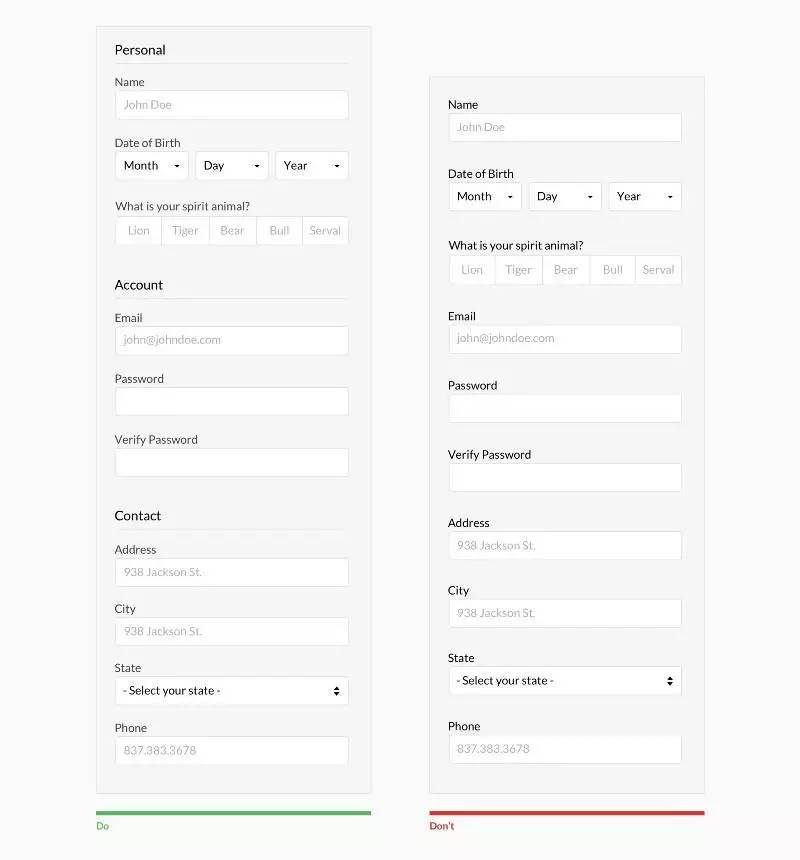Image resolution: width=800 pixels, height=860 pixels.
Task: Open the Month dropdown in the right form
Action: (x=485, y=196)
